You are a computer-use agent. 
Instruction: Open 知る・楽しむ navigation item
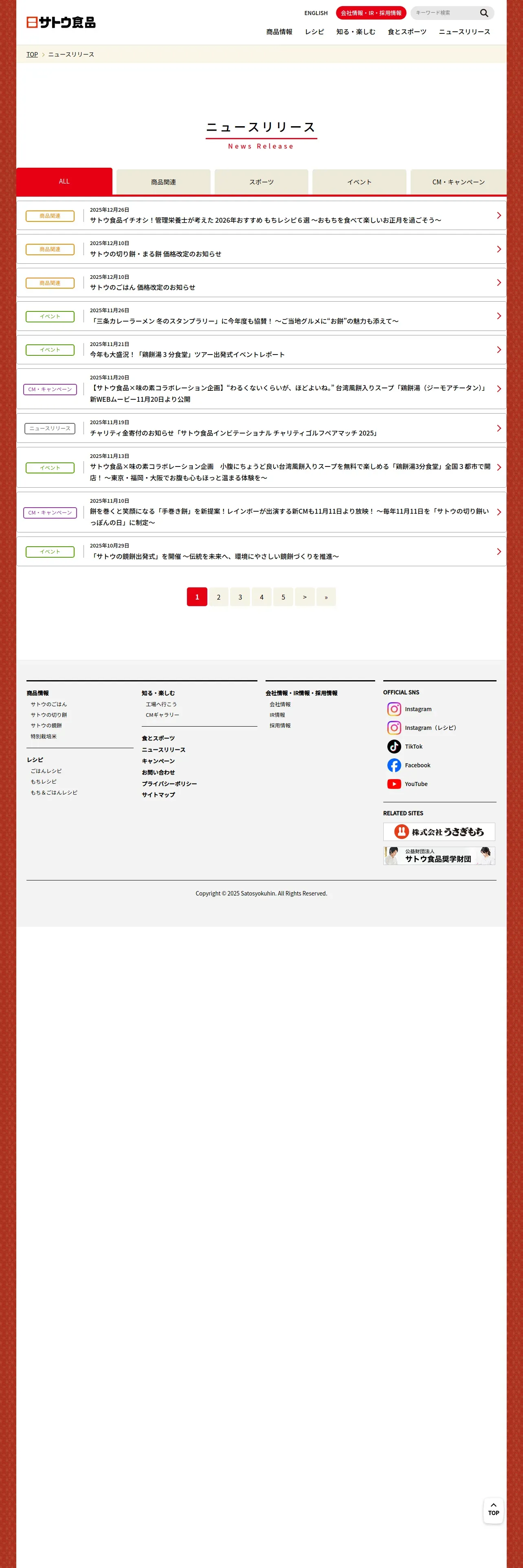[x=356, y=32]
